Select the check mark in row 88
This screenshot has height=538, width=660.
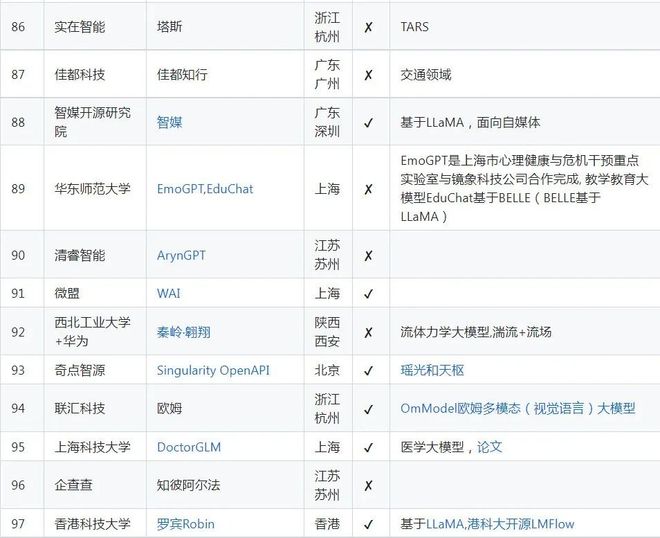(368, 123)
